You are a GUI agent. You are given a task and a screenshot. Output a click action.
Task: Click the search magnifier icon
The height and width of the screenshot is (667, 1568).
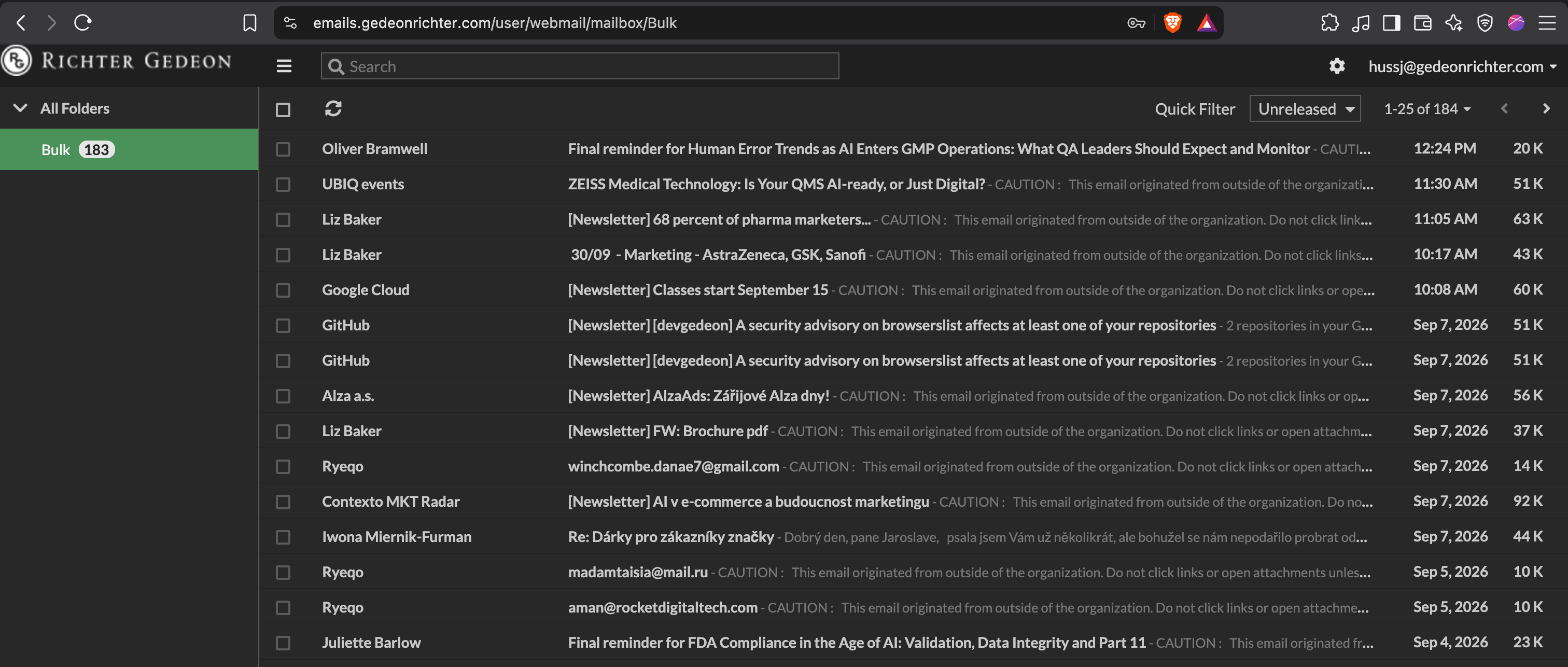336,66
